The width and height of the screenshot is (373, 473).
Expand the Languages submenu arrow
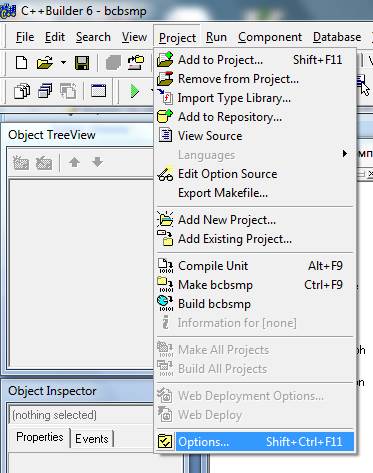click(x=345, y=154)
